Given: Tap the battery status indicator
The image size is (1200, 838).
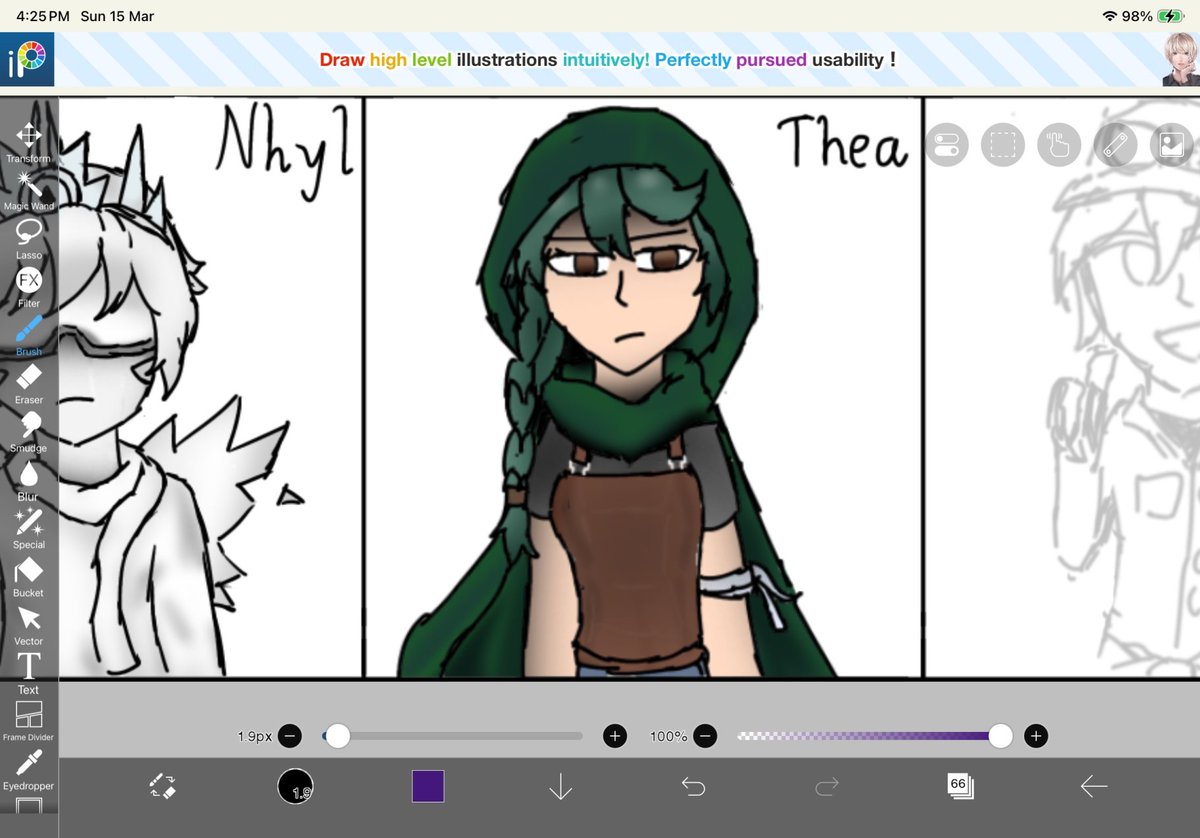Looking at the screenshot, I should (1170, 16).
